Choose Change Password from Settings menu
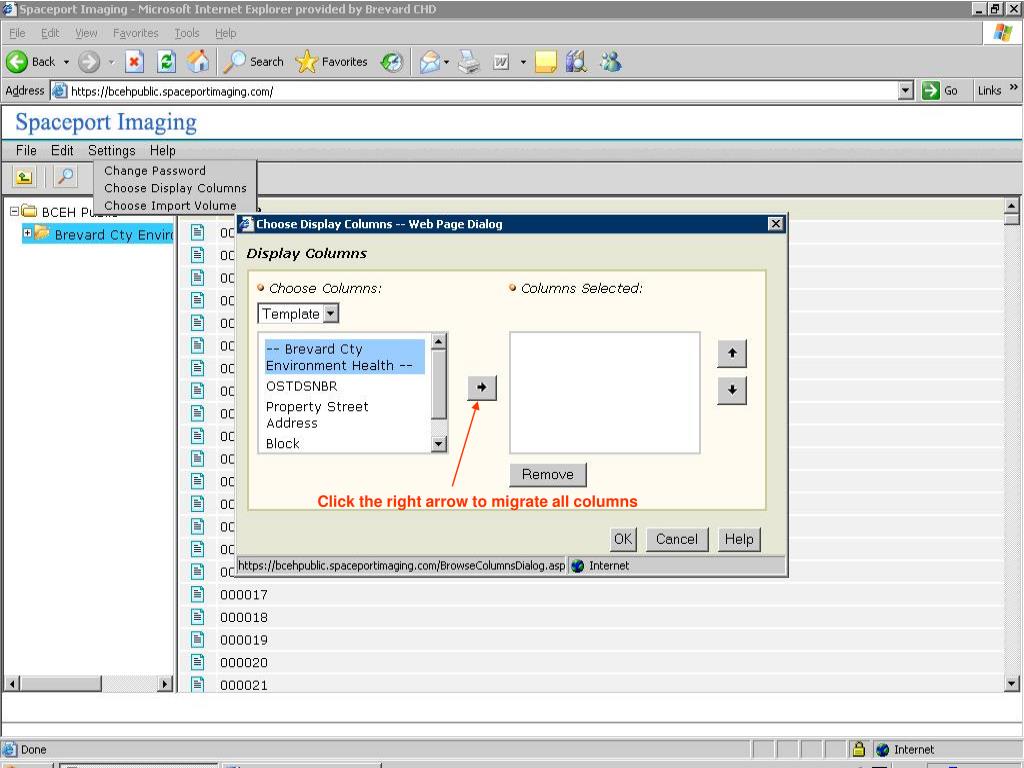 tap(155, 170)
